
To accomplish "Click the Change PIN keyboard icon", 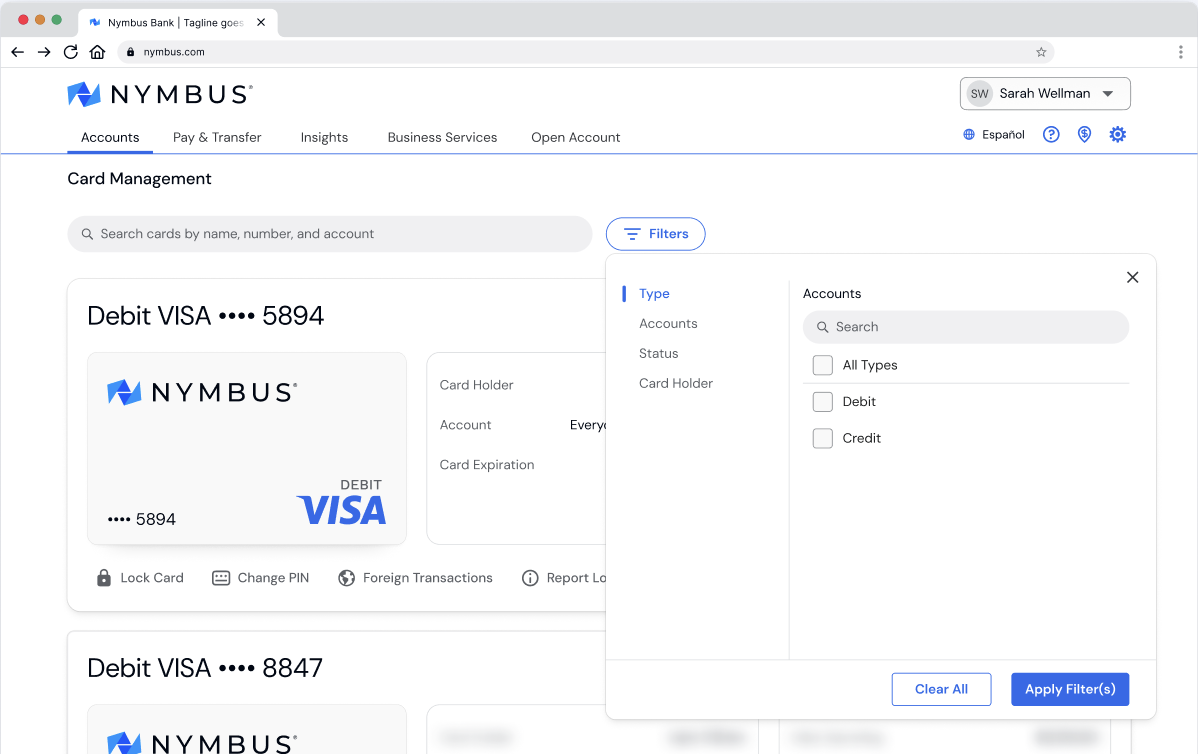I will click(221, 578).
